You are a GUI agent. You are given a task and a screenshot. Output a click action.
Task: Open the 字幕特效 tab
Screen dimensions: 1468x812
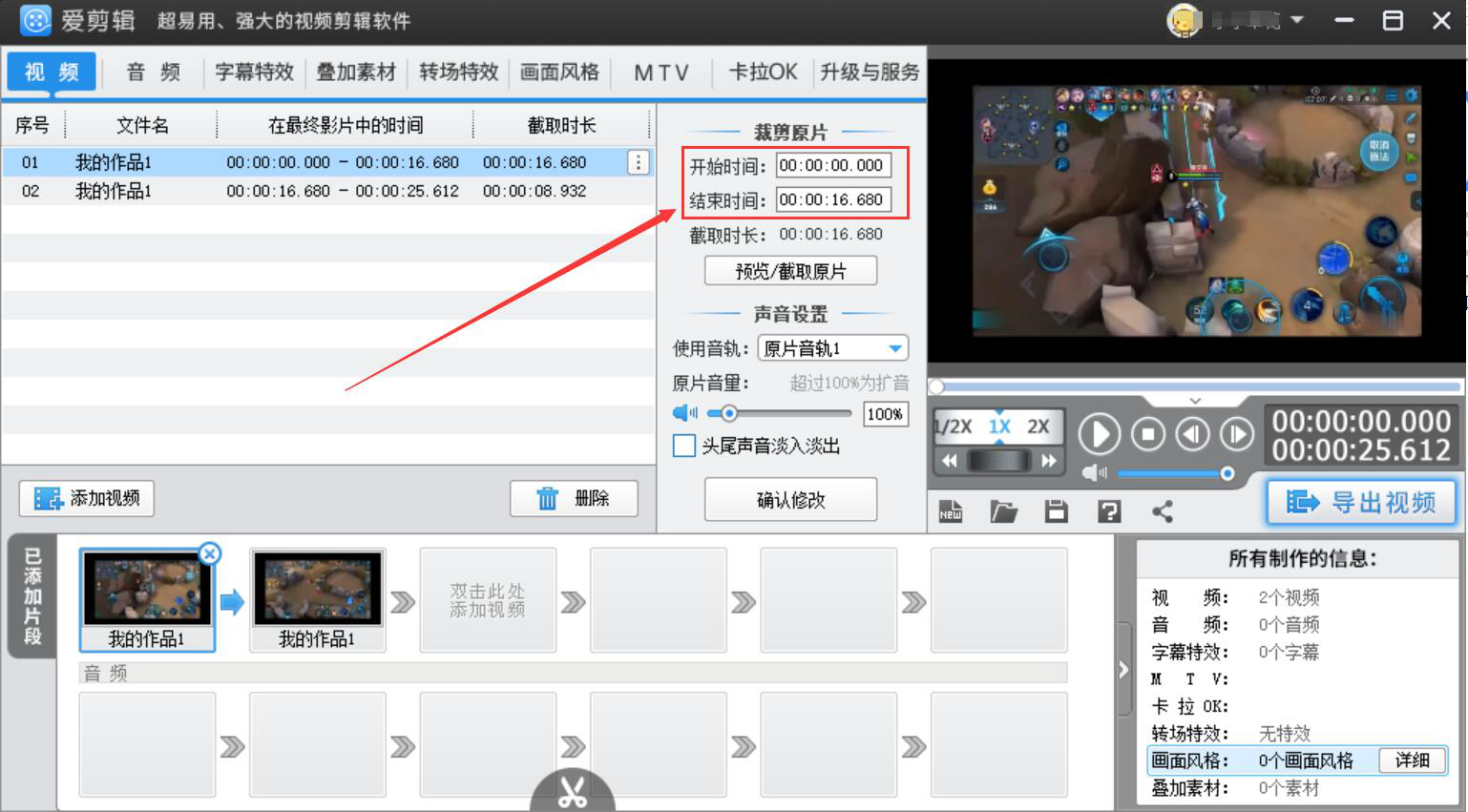point(254,73)
